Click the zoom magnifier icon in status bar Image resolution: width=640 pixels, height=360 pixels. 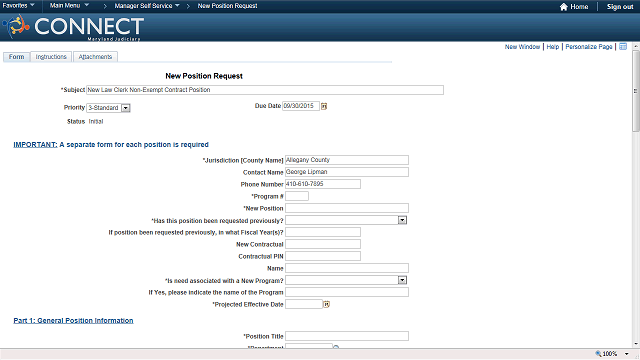pyautogui.click(x=598, y=354)
